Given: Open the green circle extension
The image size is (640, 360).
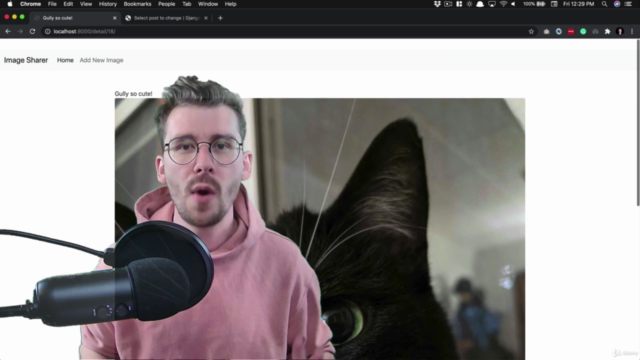Looking at the screenshot, I should 583,31.
